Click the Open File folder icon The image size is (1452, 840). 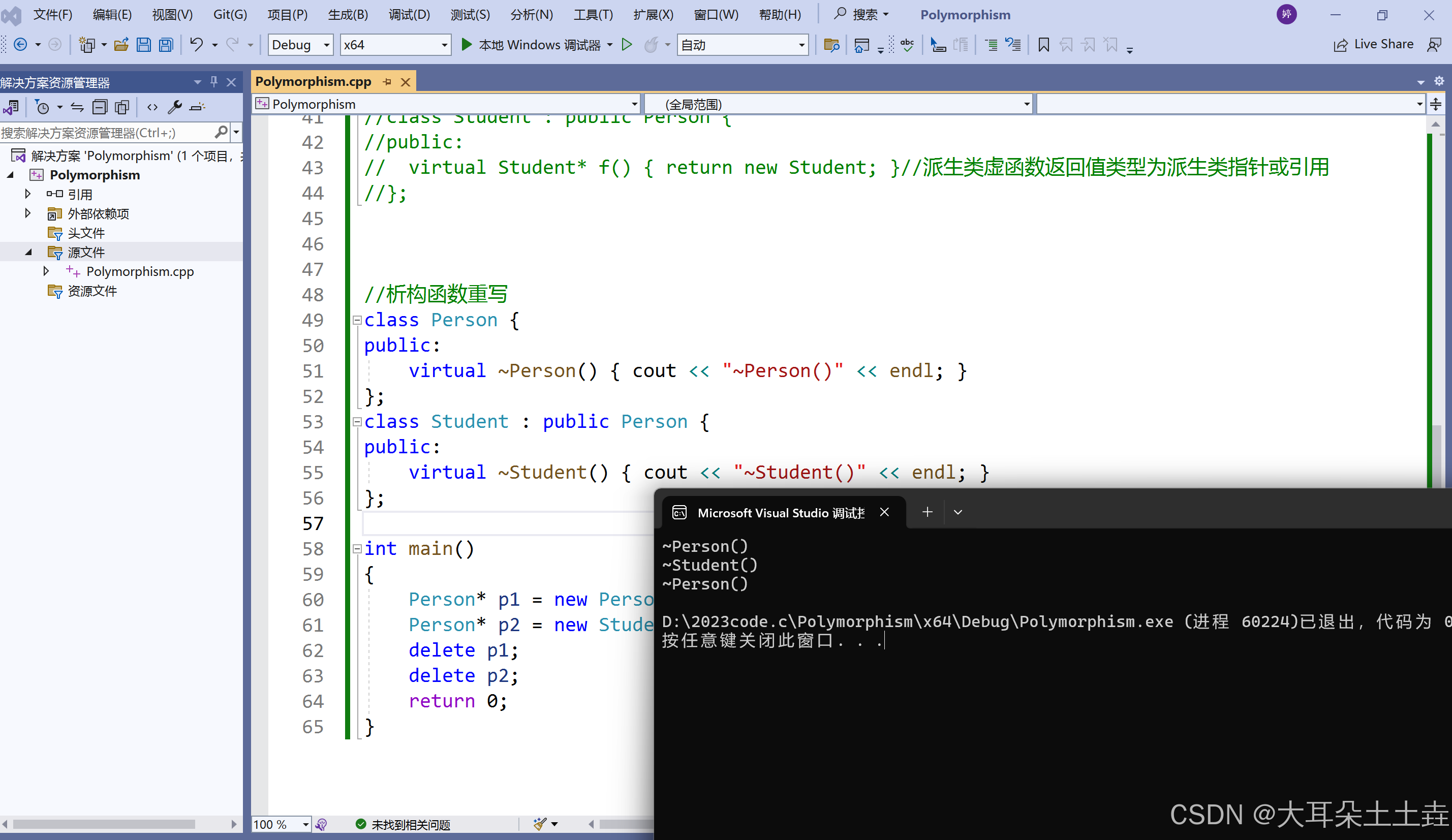[x=121, y=45]
